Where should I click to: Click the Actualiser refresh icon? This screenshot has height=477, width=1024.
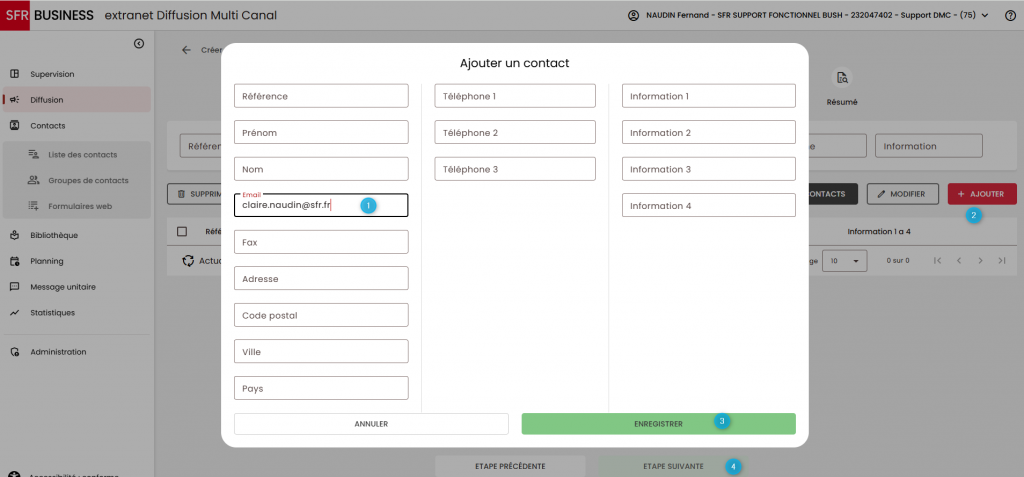point(188,261)
